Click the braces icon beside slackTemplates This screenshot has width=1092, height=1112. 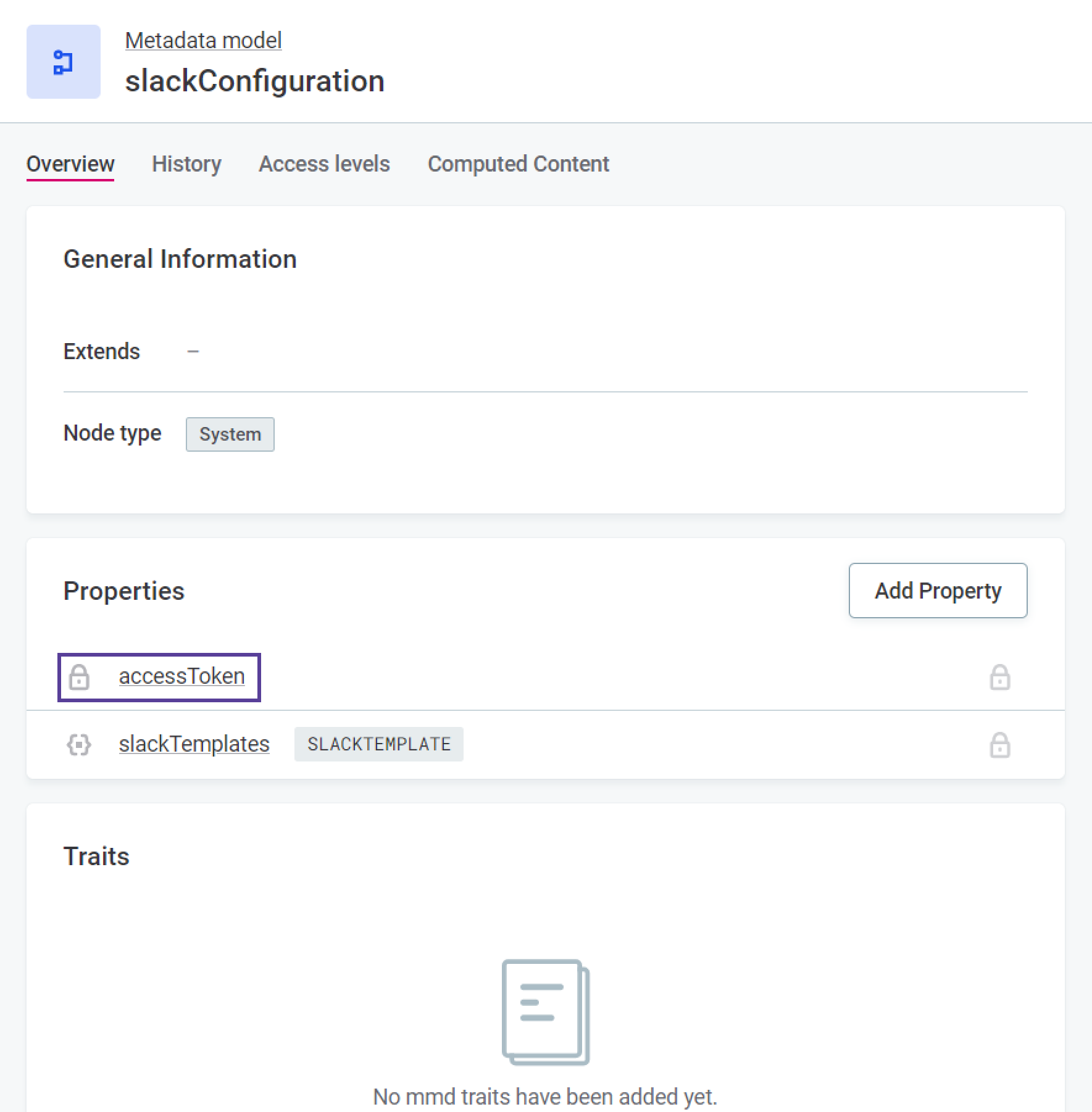click(x=78, y=744)
